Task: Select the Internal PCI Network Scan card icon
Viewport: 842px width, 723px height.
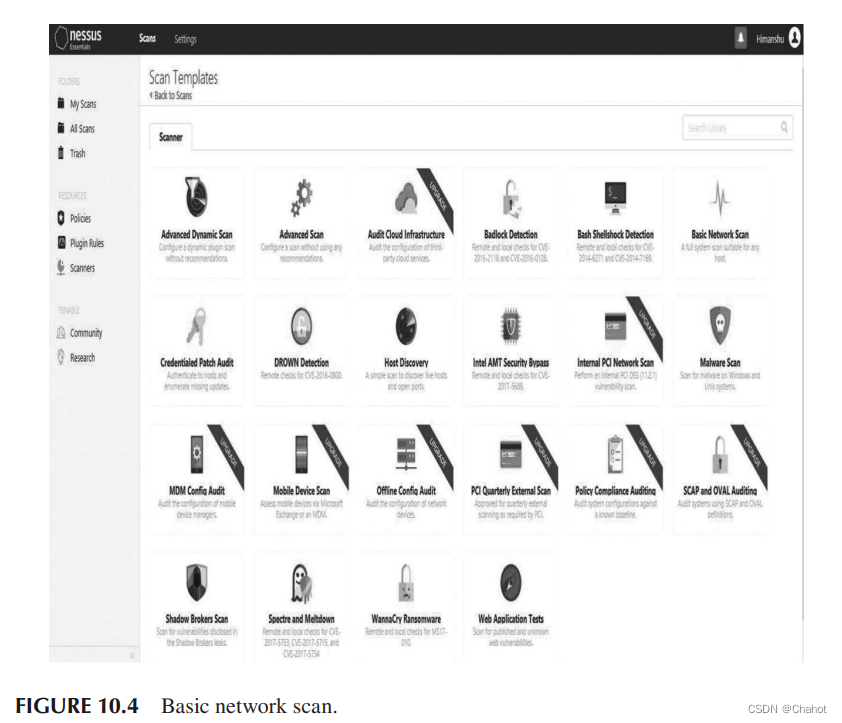Action: point(615,326)
